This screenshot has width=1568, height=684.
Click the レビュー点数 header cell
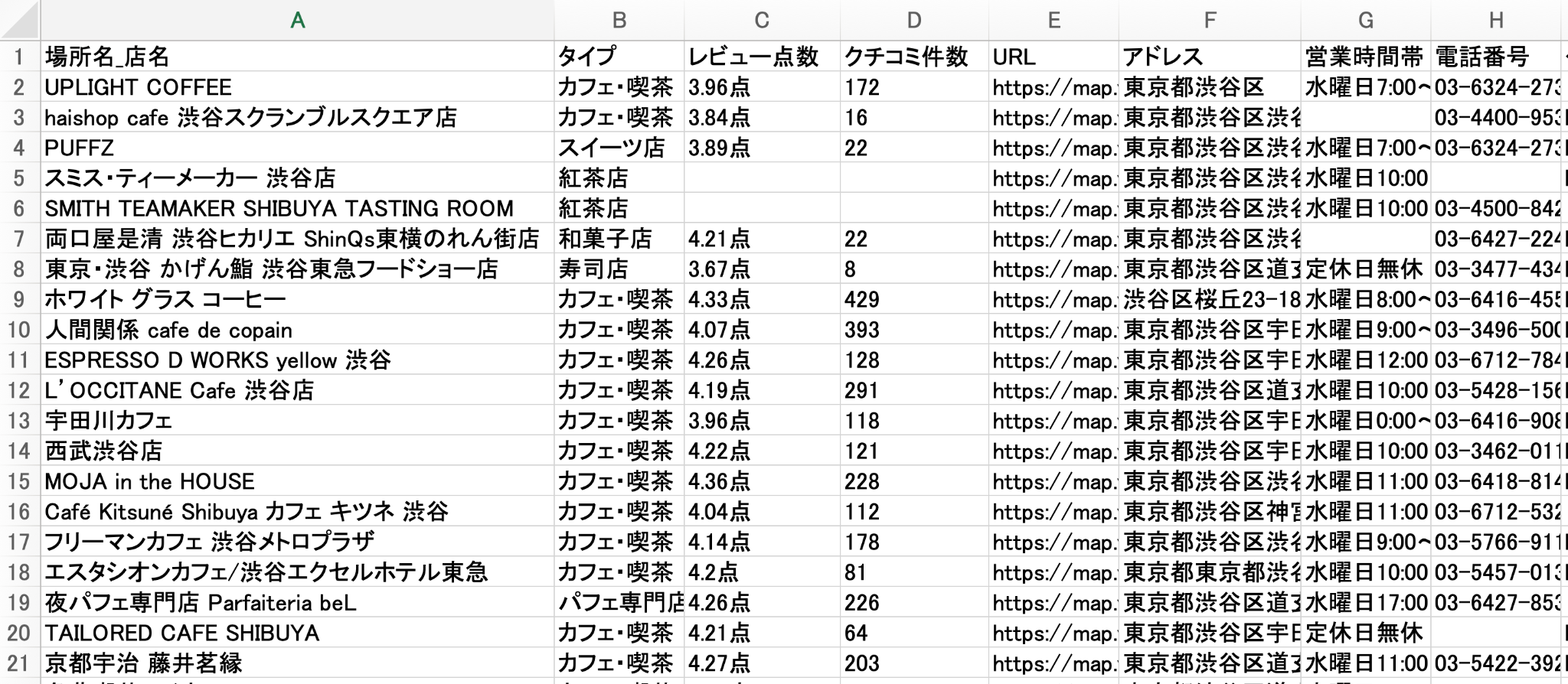762,57
